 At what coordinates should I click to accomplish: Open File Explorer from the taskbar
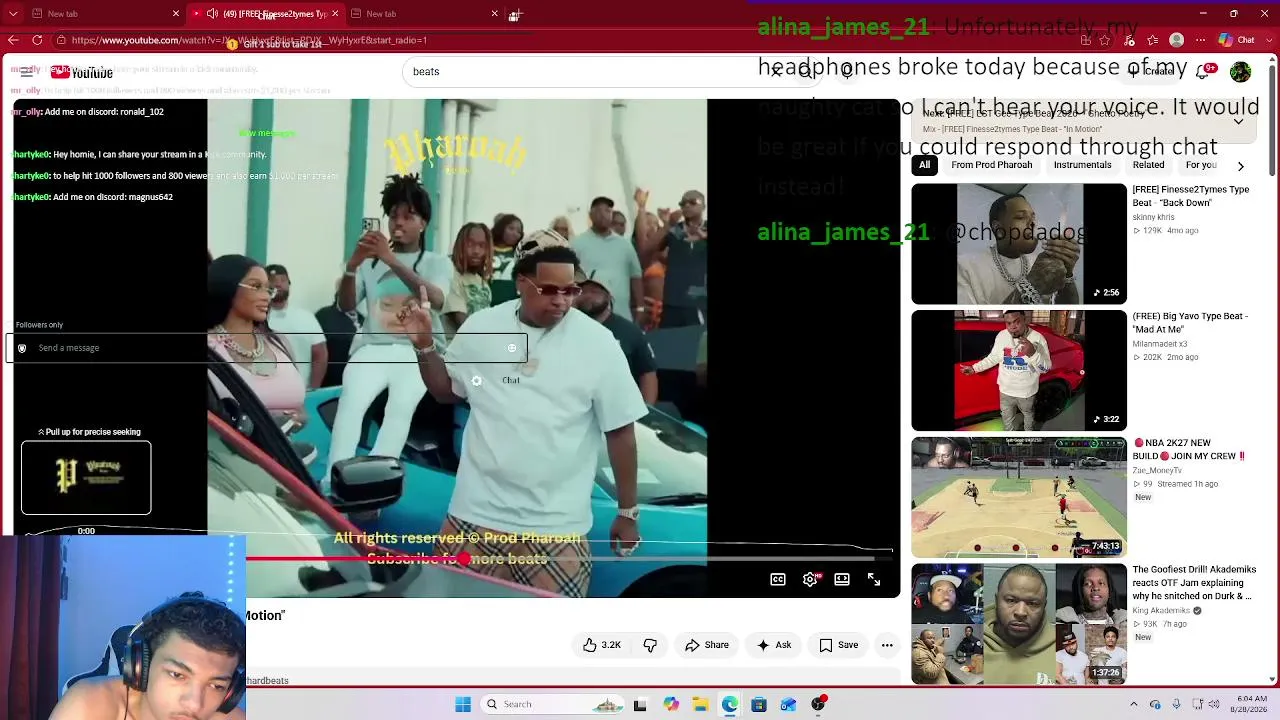(700, 704)
